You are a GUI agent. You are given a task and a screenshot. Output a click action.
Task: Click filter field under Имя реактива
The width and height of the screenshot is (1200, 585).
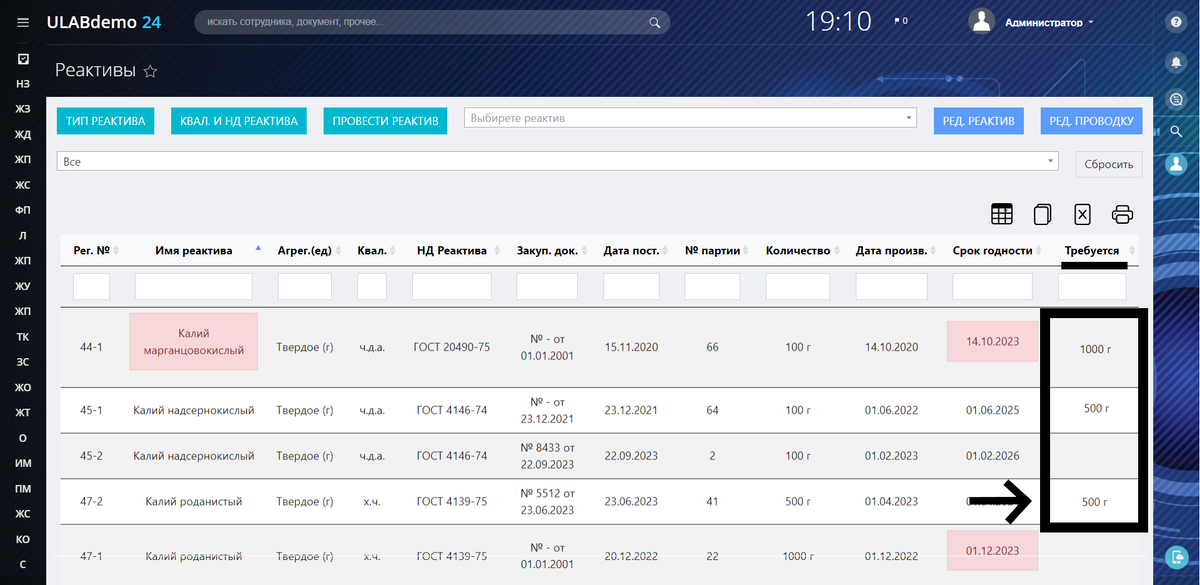(194, 287)
